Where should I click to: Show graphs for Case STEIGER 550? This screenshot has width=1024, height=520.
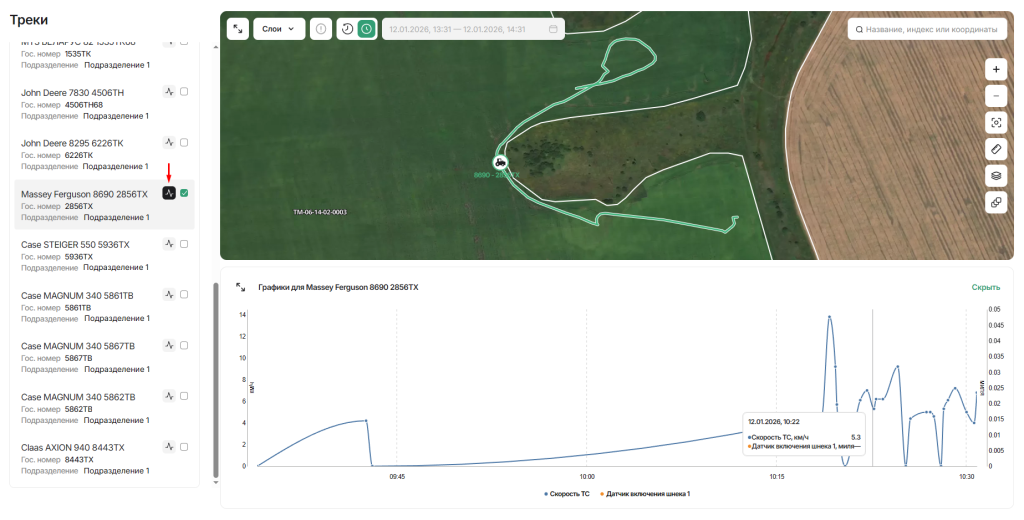[170, 244]
